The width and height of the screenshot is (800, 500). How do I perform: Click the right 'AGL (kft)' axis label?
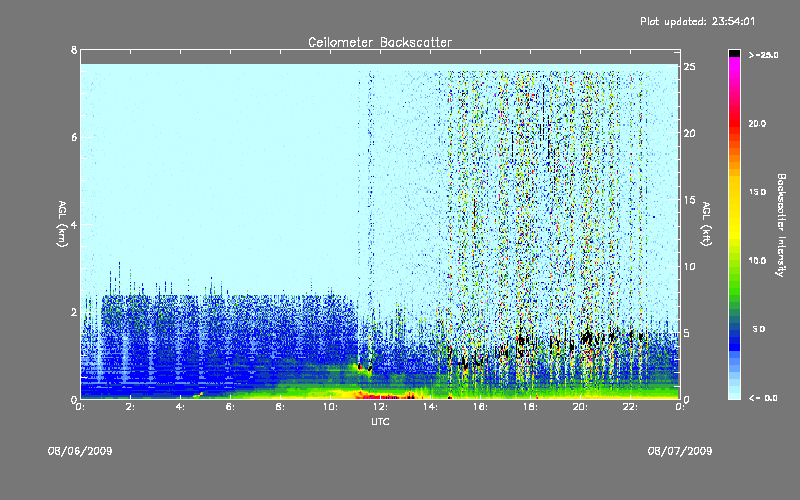[x=706, y=224]
